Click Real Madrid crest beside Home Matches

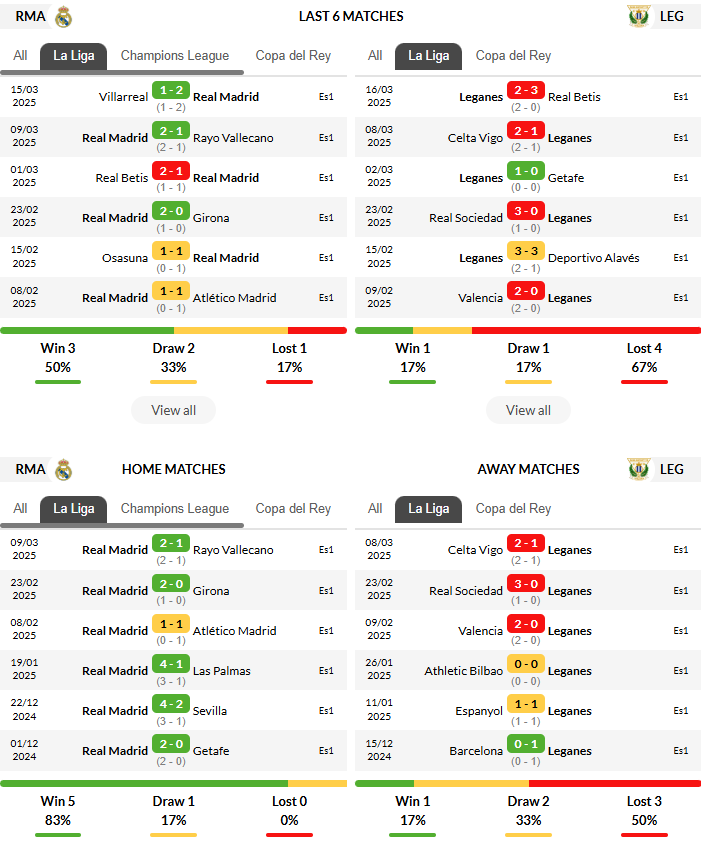(64, 469)
